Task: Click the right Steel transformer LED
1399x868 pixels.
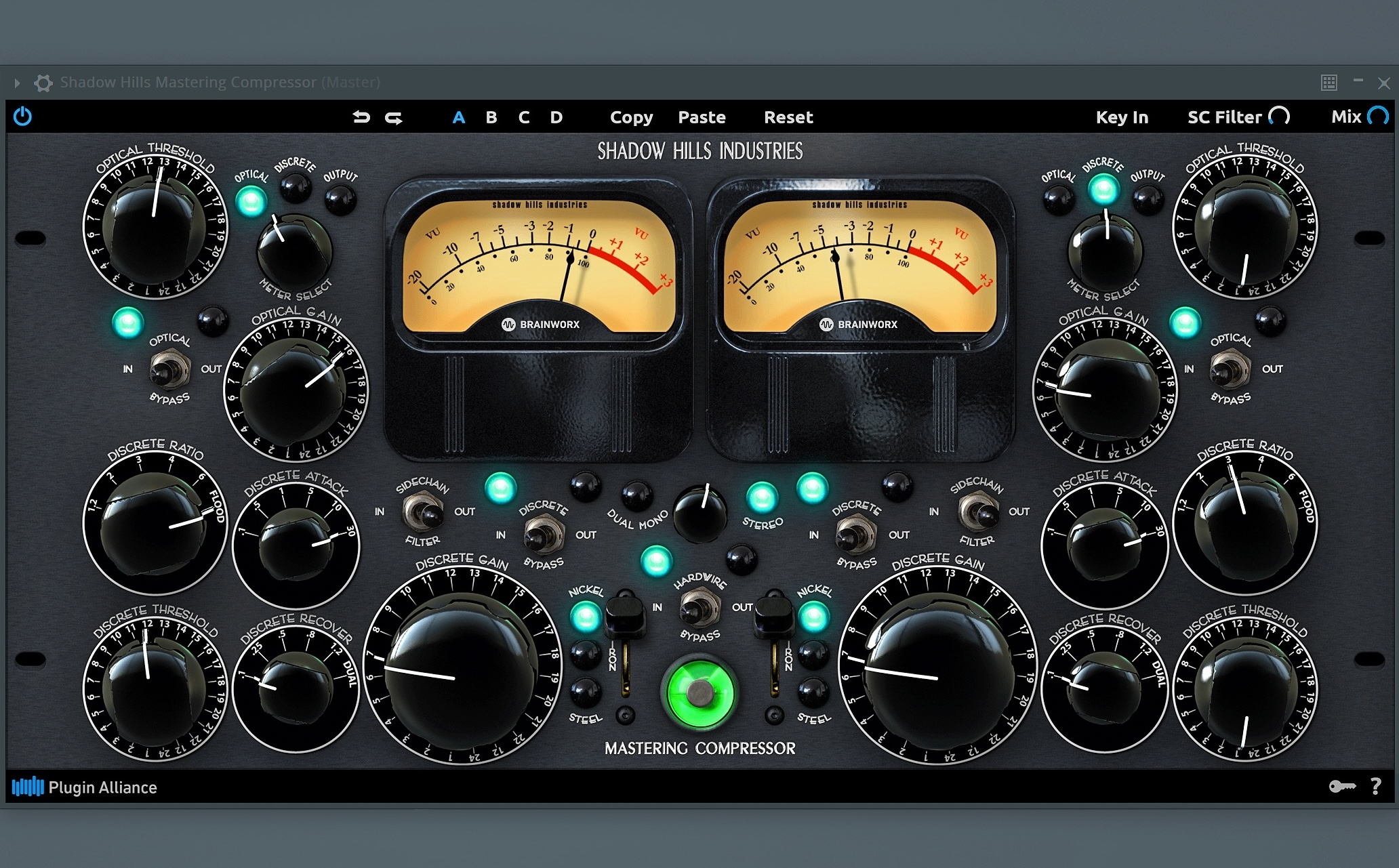Action: 813,692
